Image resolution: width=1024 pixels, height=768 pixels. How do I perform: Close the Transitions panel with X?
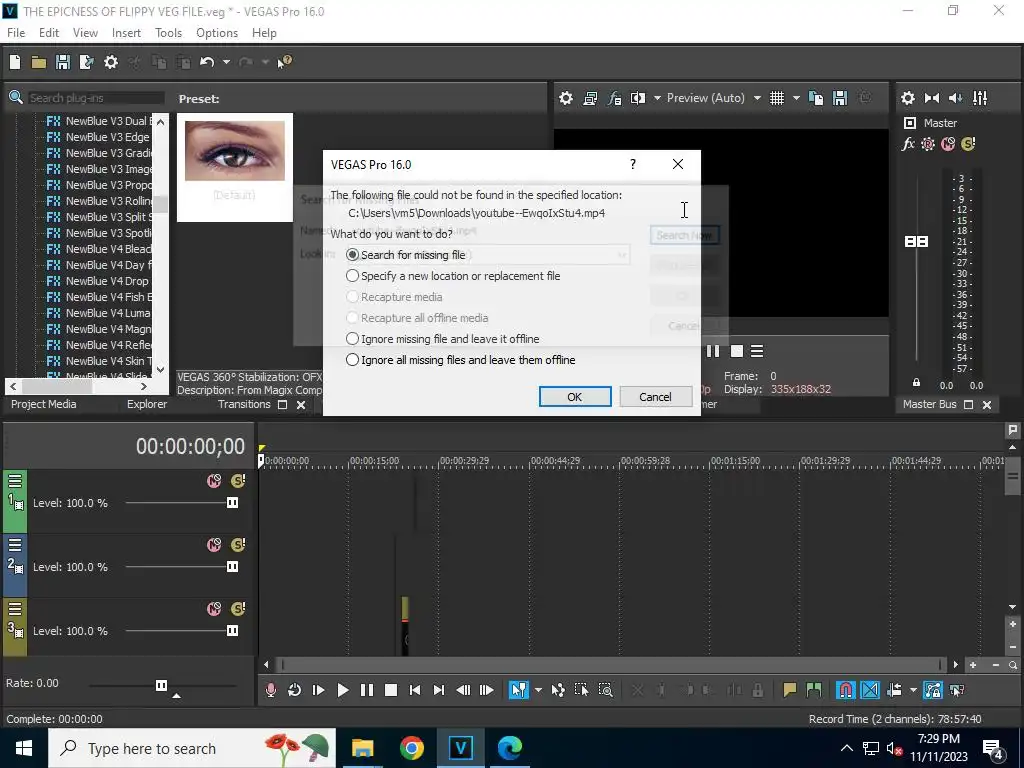pyautogui.click(x=301, y=405)
